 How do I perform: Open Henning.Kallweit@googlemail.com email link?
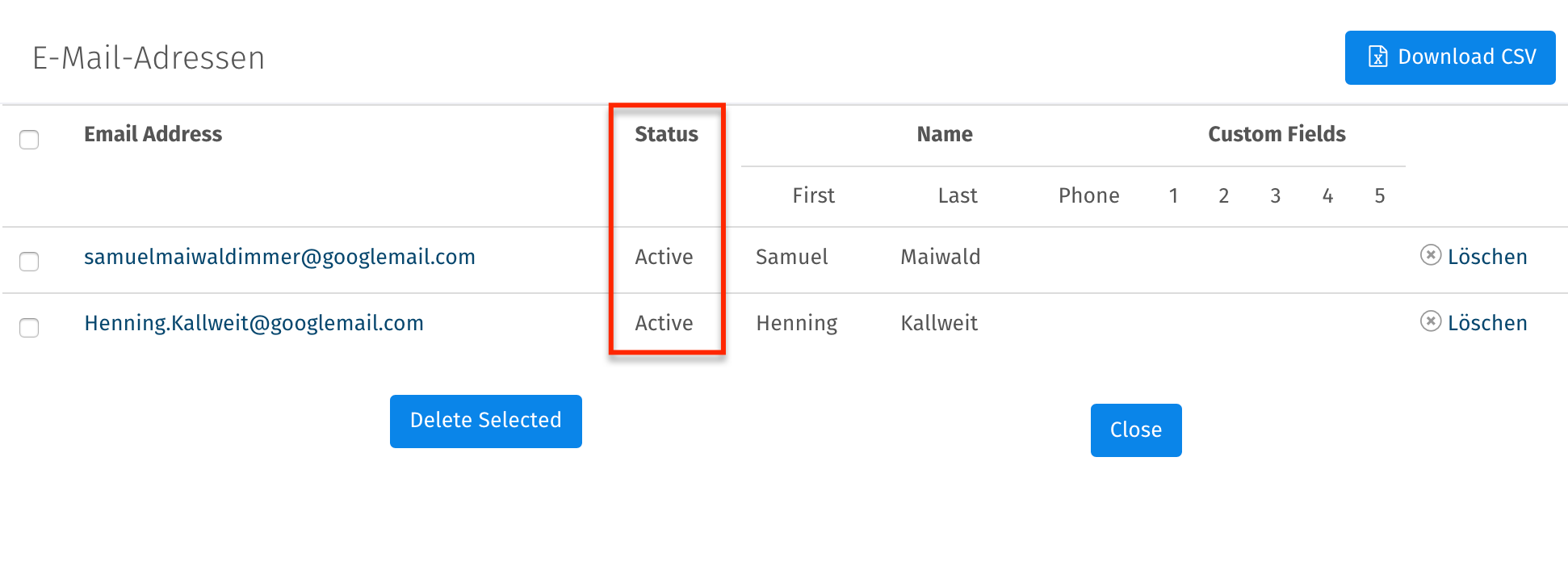point(254,323)
